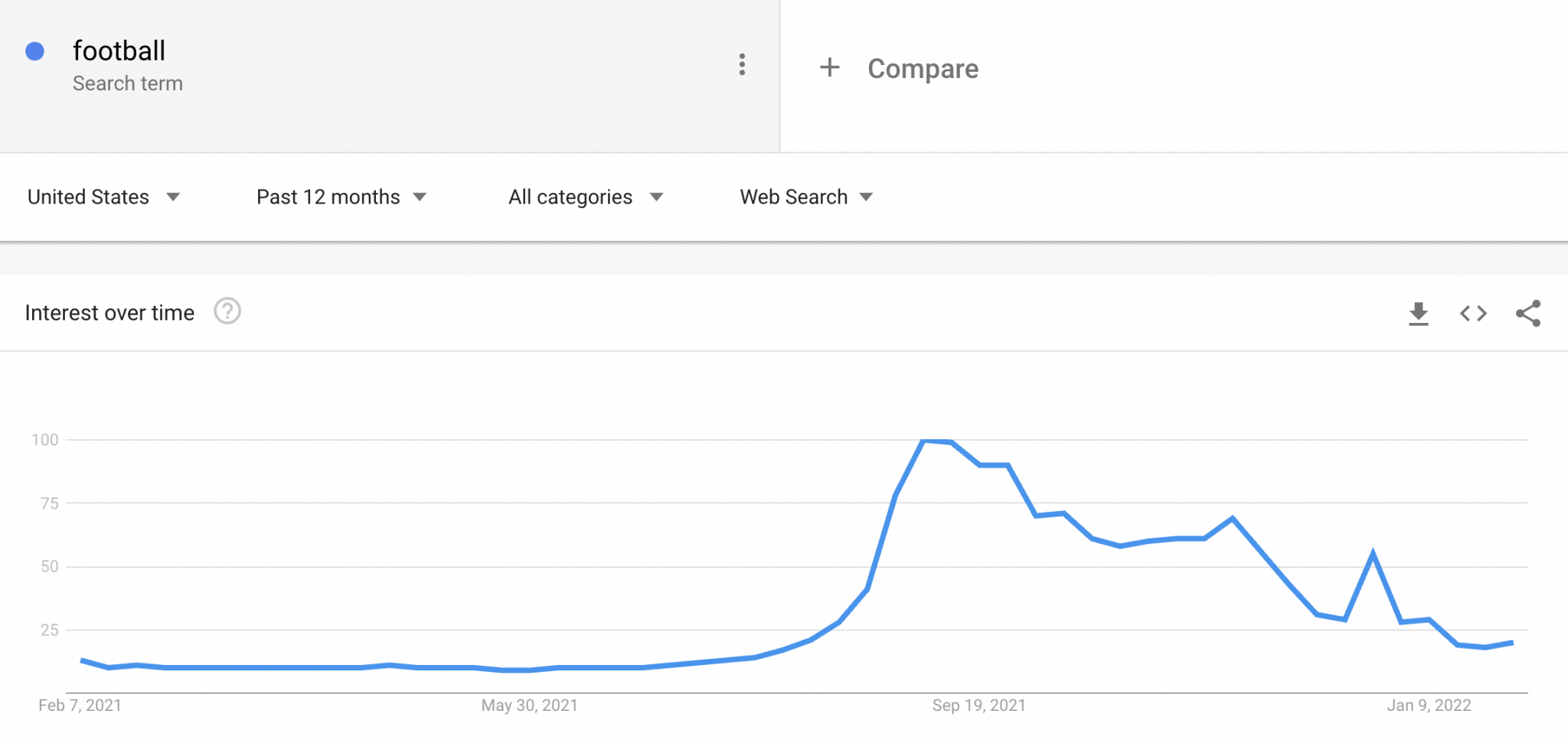Viewport: 1568px width, 743px height.
Task: Click the May 30, 2021 date label
Action: [529, 706]
